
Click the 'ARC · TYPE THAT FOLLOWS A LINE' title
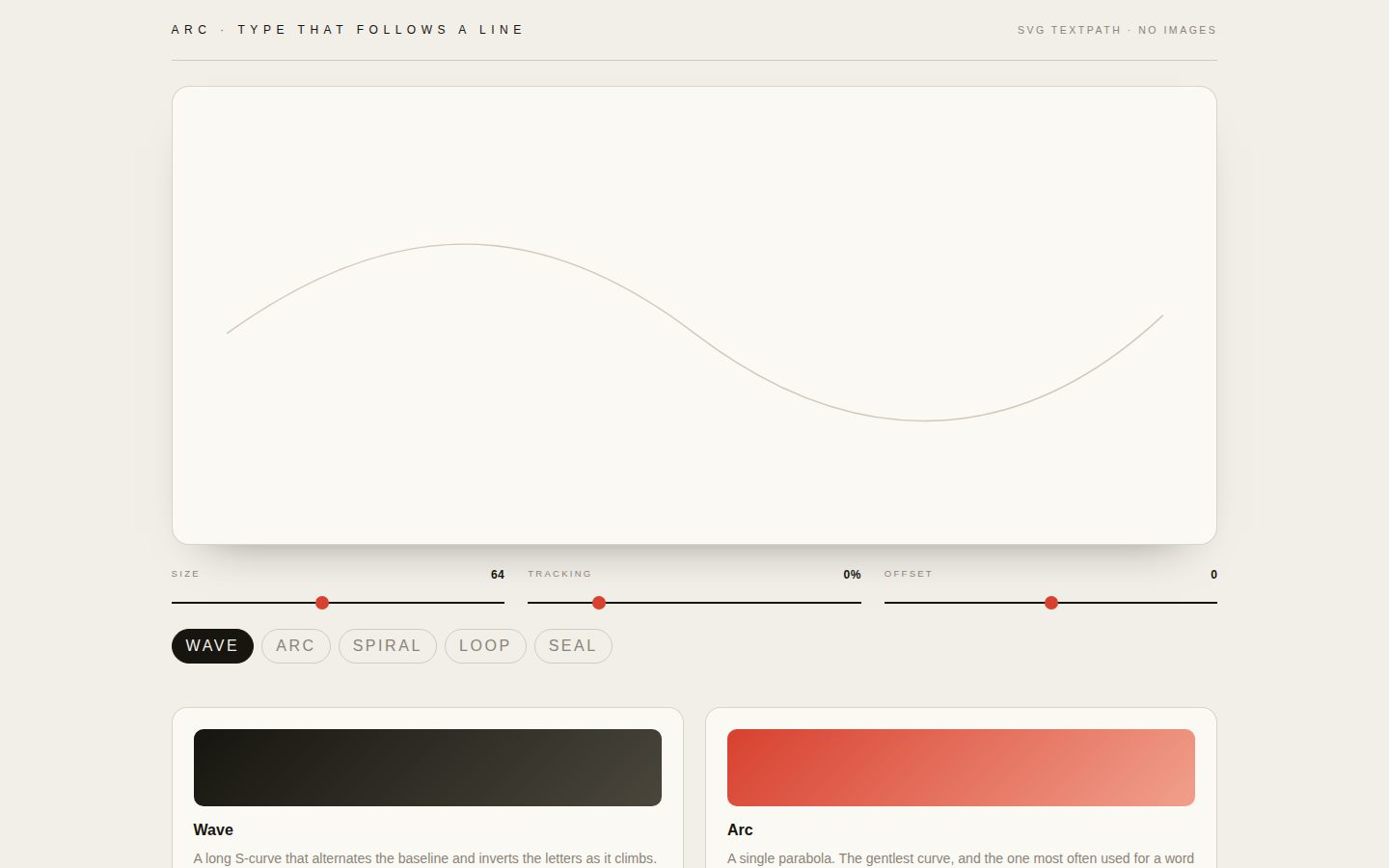point(347,30)
